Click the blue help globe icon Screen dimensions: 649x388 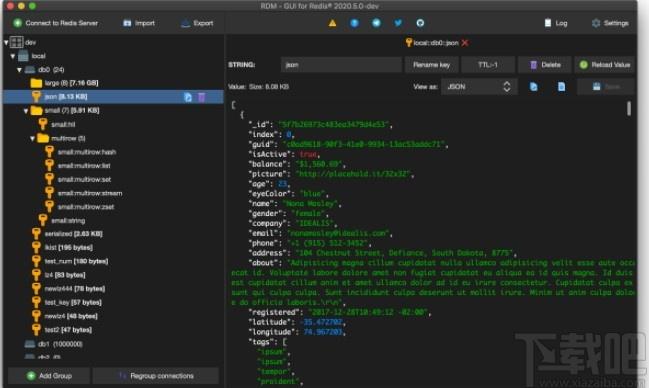pyautogui.click(x=354, y=23)
